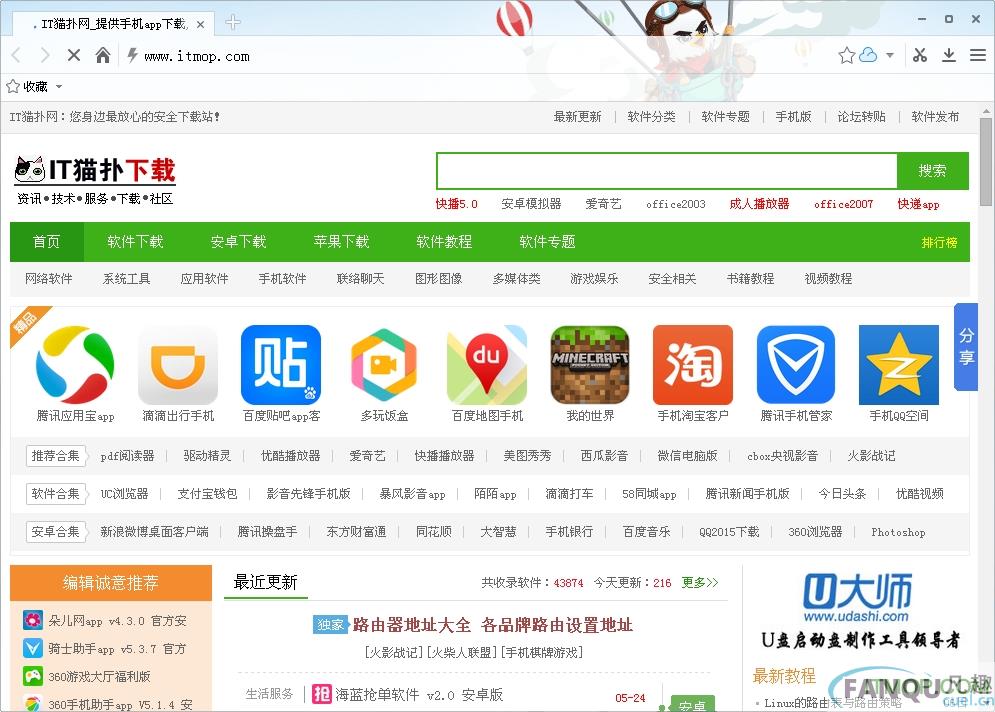
Task: Open a new tab with plus
Action: pos(233,23)
